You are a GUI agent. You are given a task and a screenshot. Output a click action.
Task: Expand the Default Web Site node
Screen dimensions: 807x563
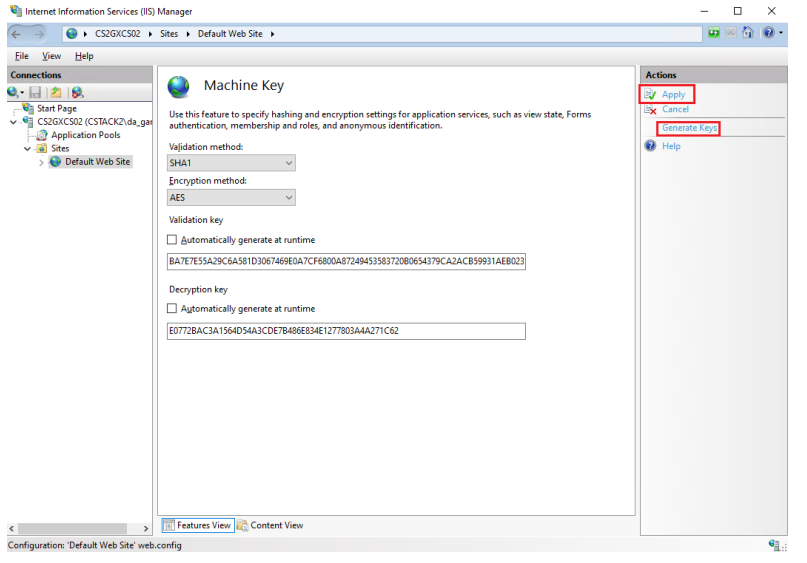pos(41,162)
